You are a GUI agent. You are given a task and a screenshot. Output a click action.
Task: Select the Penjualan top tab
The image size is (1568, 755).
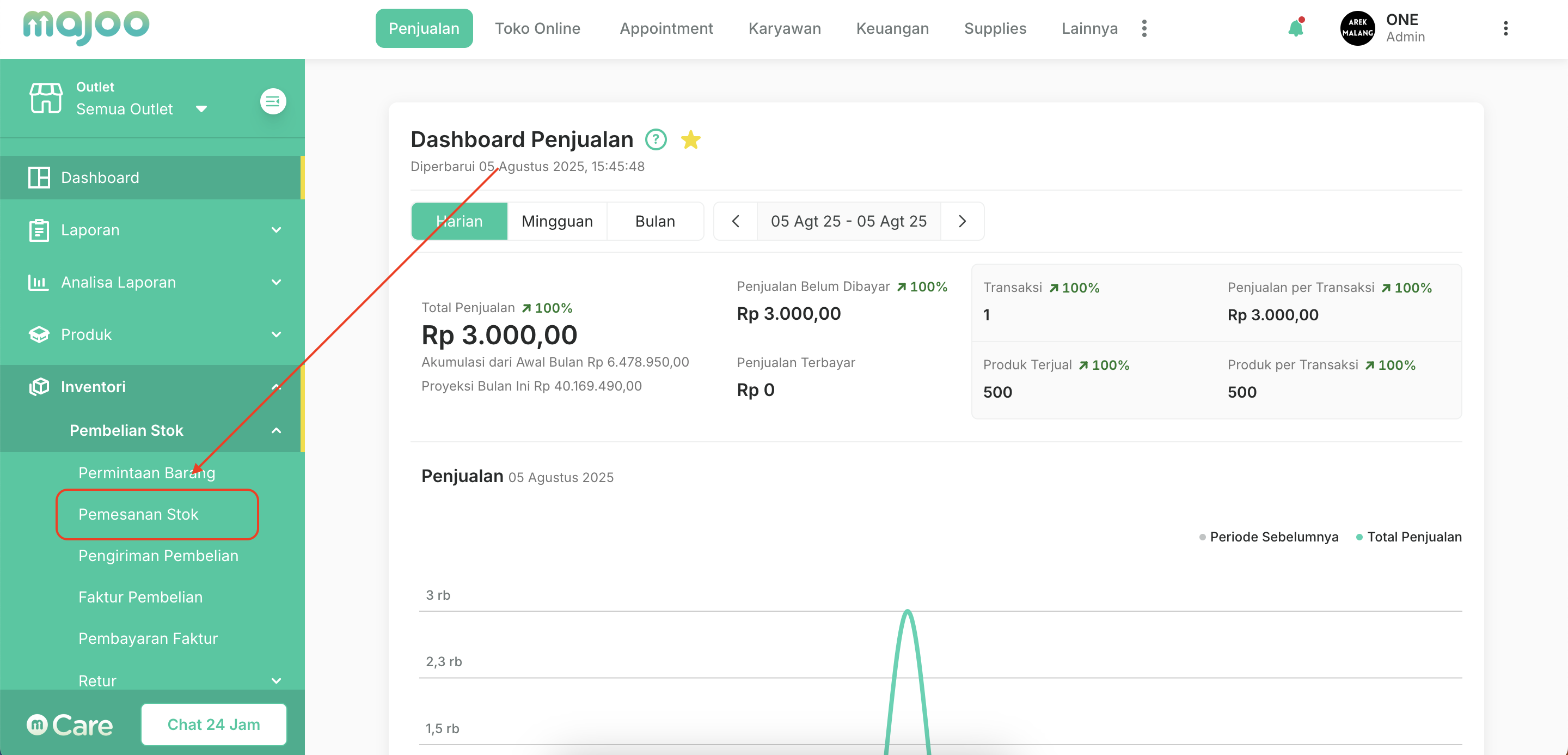pos(424,29)
